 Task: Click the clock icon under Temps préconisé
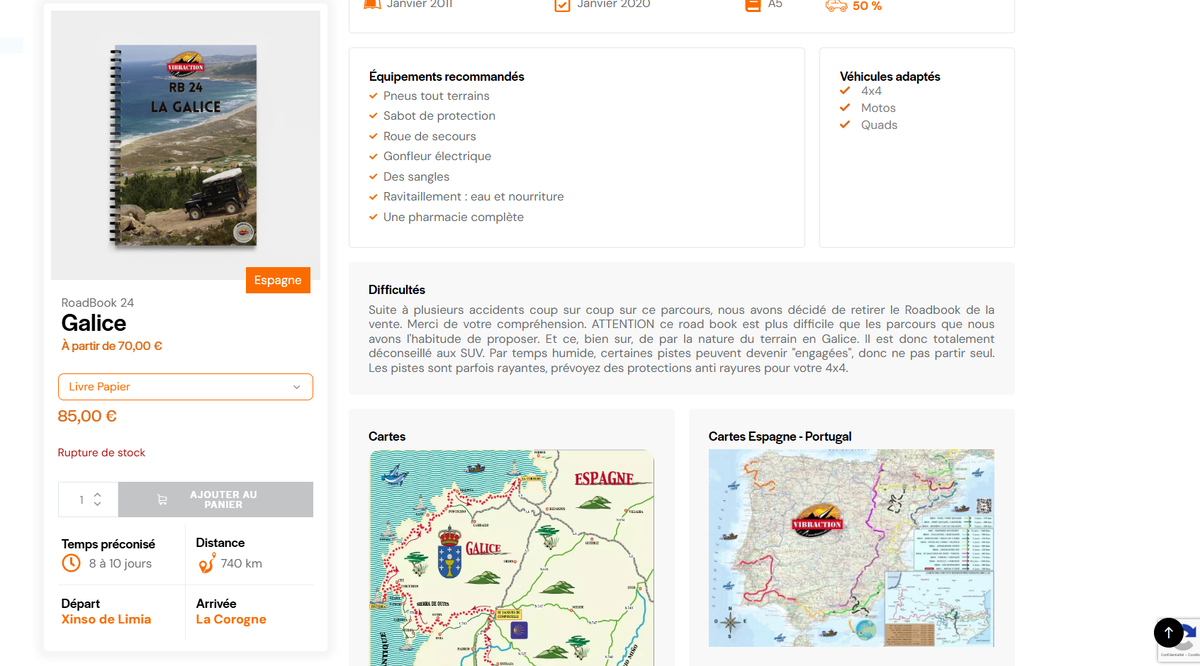tap(71, 563)
